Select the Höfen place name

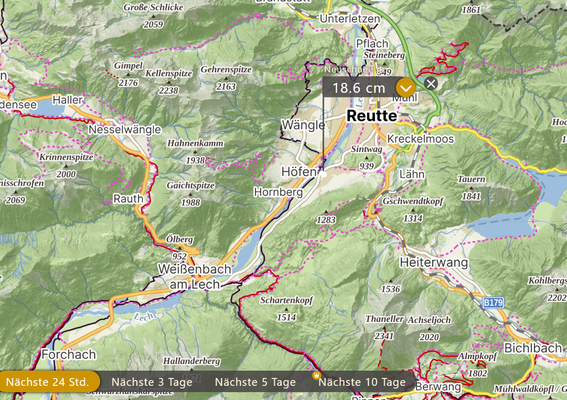[299, 172]
